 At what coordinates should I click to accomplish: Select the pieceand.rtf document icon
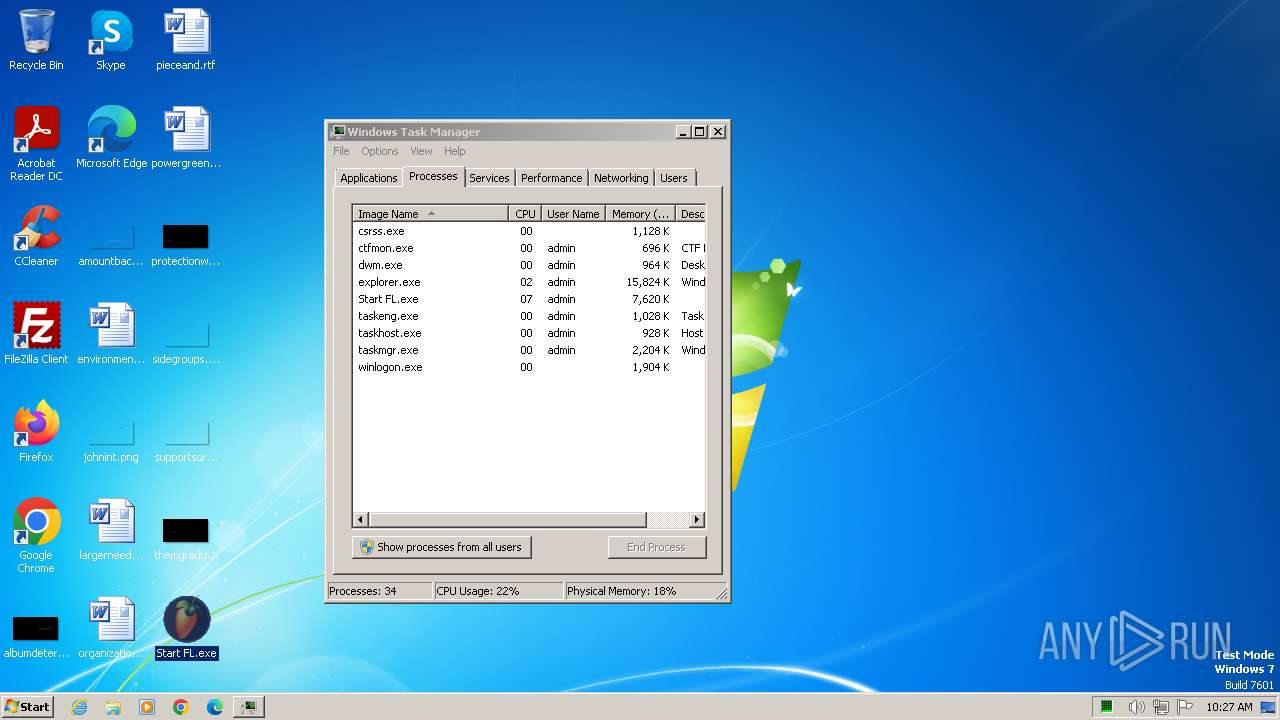186,40
